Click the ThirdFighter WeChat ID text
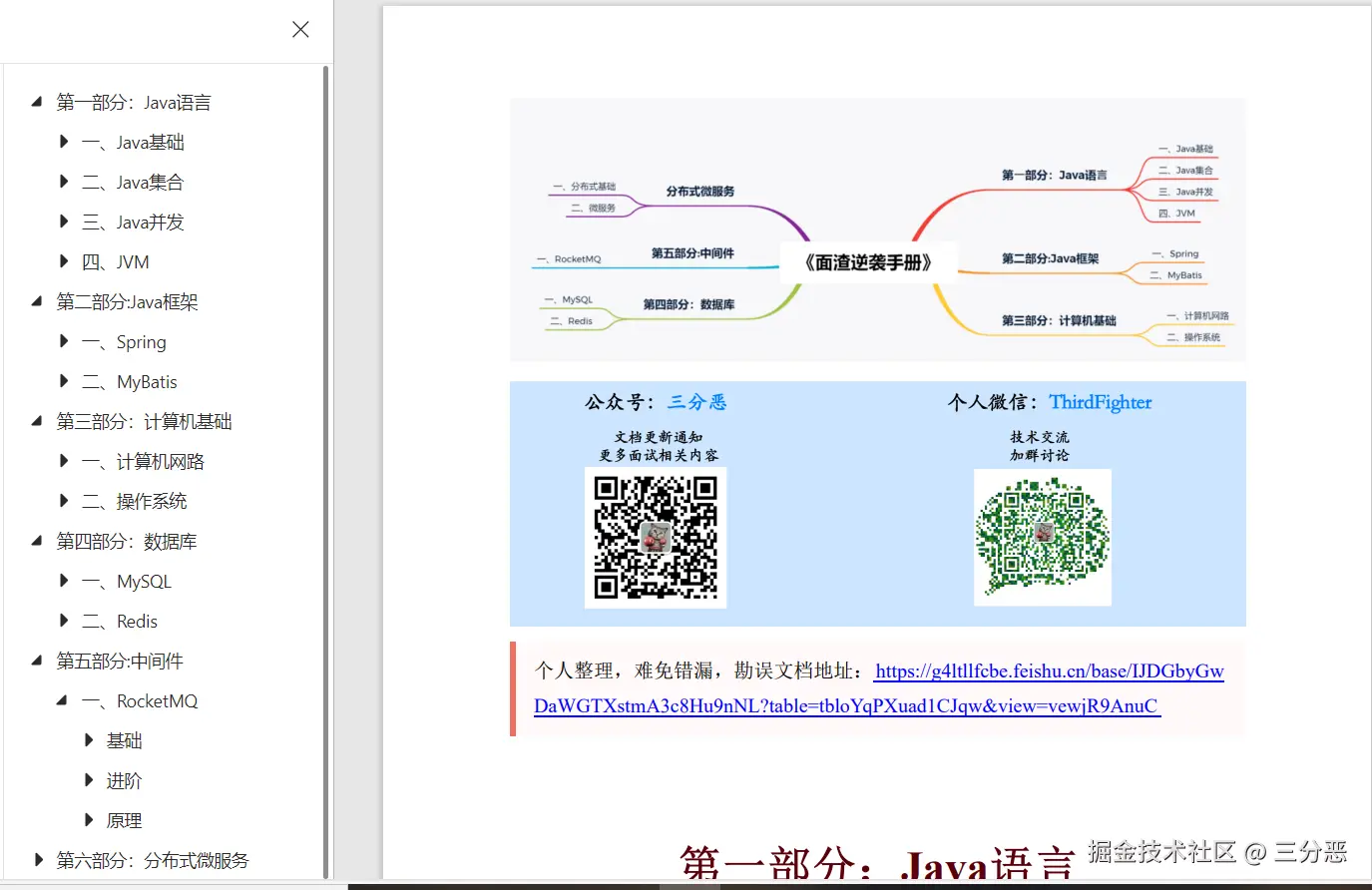 (x=1100, y=402)
